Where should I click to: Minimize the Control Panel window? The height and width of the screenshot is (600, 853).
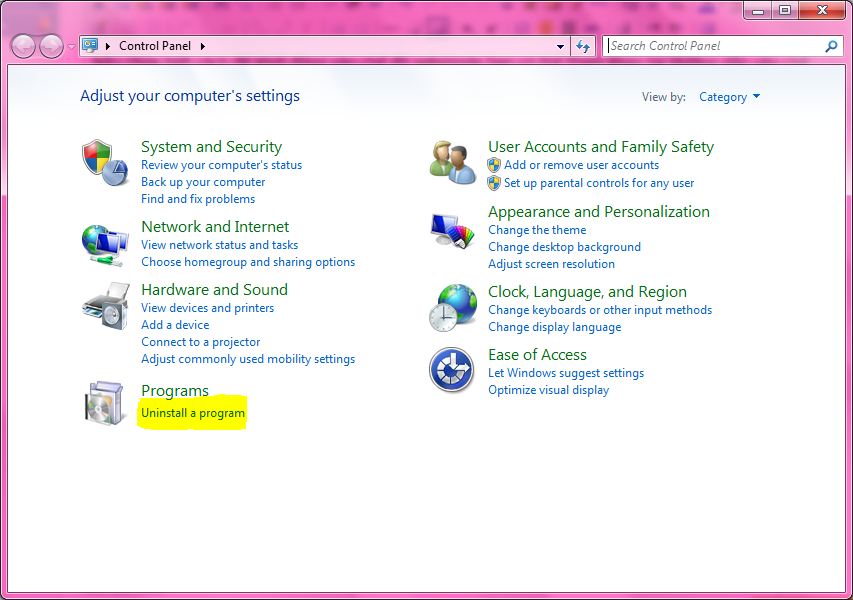(758, 10)
